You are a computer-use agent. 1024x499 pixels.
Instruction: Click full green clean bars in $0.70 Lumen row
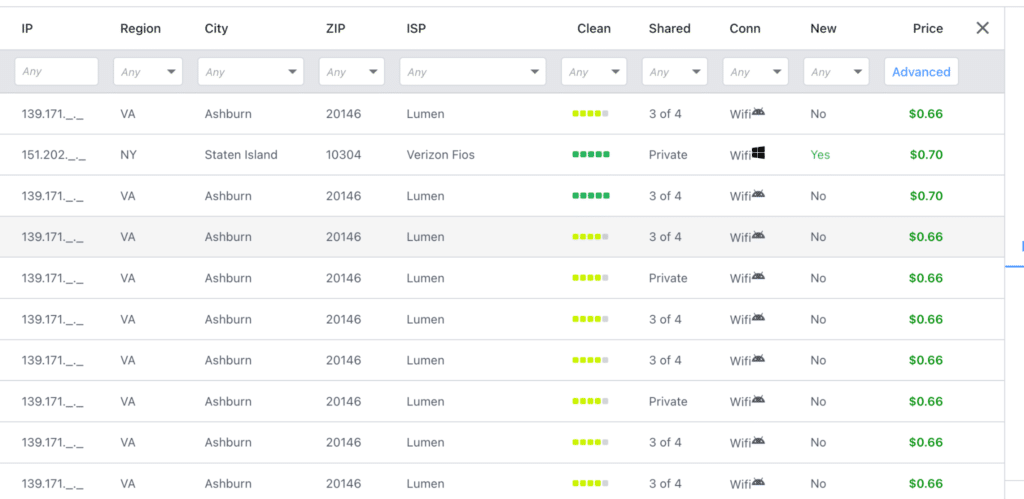pyautogui.click(x=591, y=196)
